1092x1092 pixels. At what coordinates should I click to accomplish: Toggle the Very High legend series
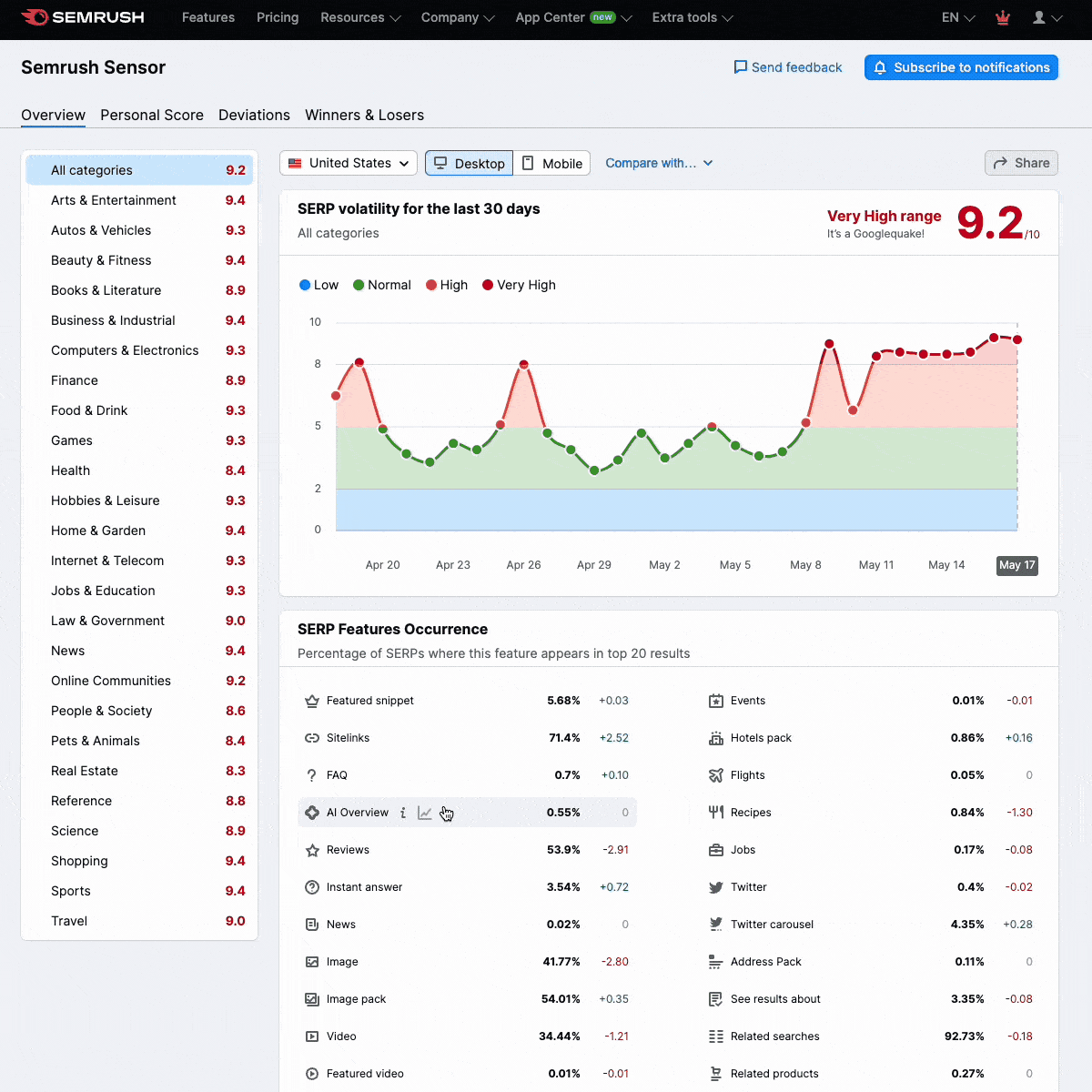tap(519, 285)
